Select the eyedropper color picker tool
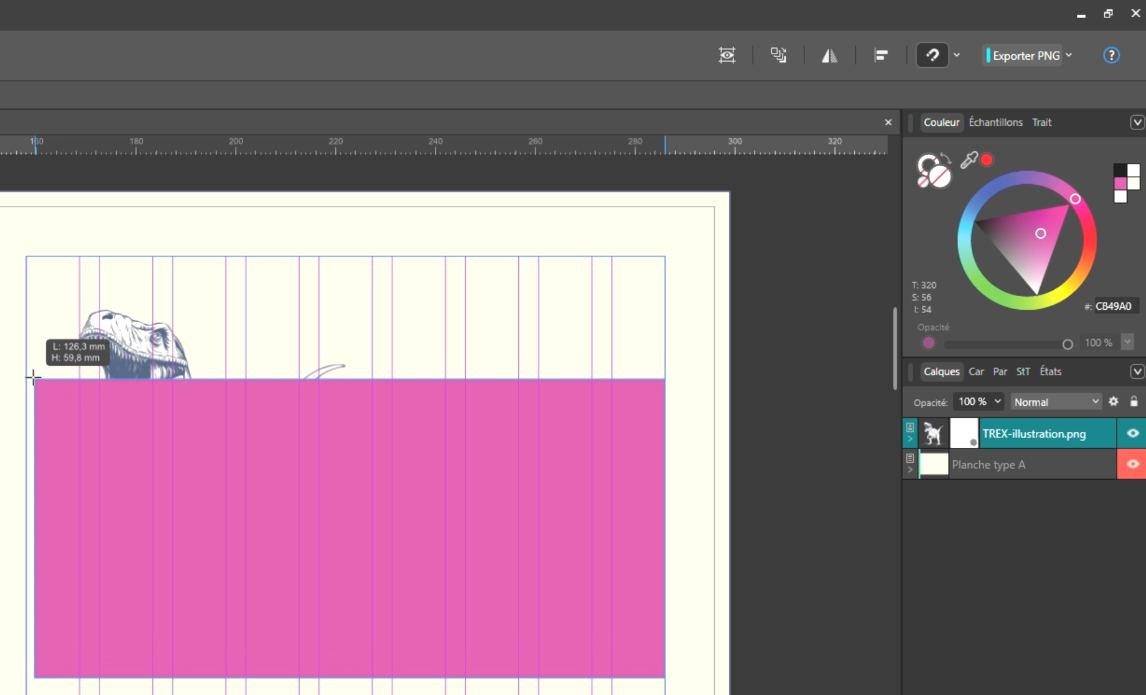 tap(968, 160)
